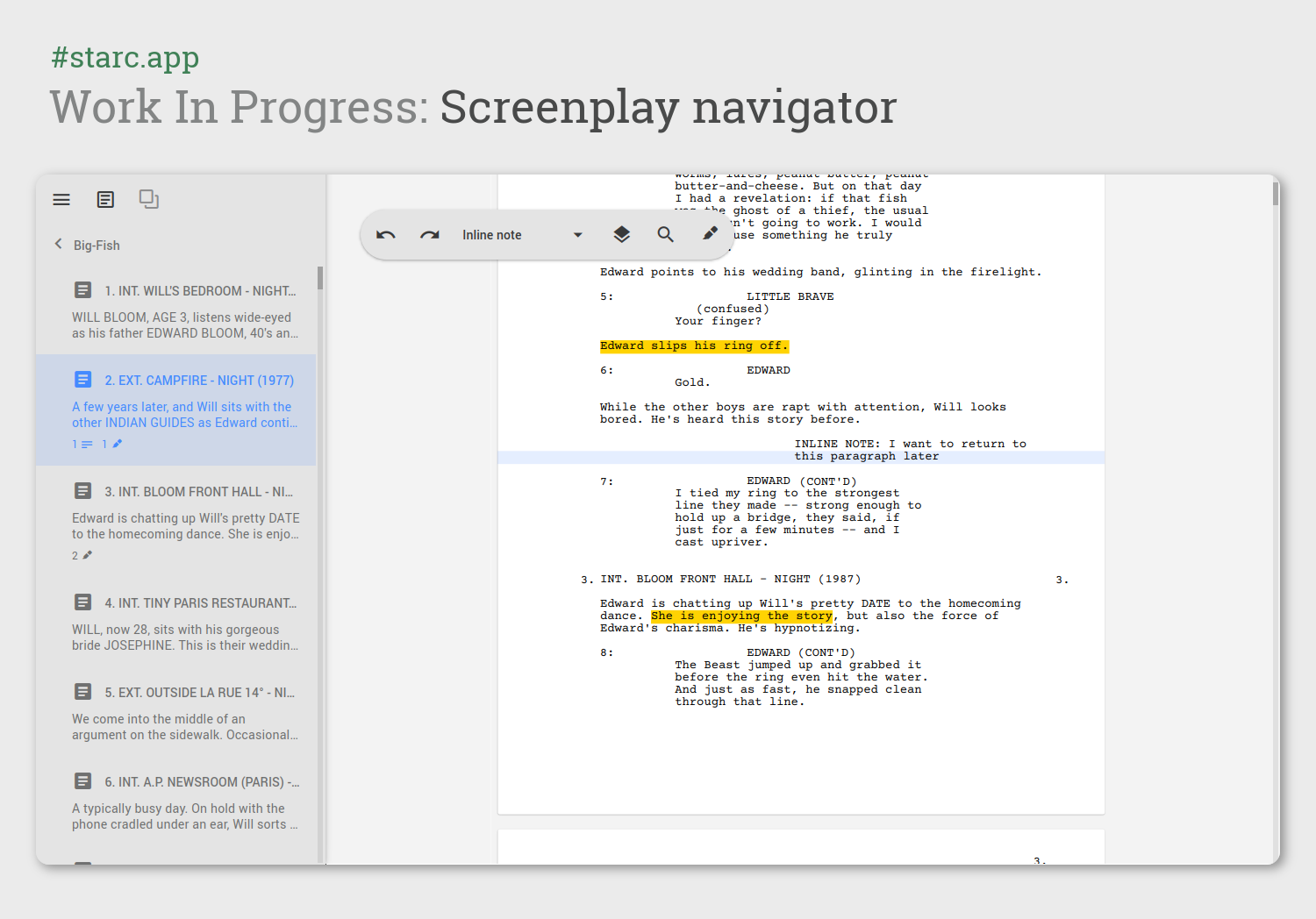The image size is (1316, 919).
Task: Undo the last action
Action: [x=386, y=235]
